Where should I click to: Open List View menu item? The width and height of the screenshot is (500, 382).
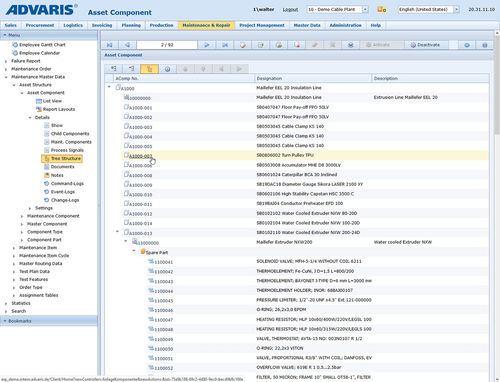click(x=52, y=101)
